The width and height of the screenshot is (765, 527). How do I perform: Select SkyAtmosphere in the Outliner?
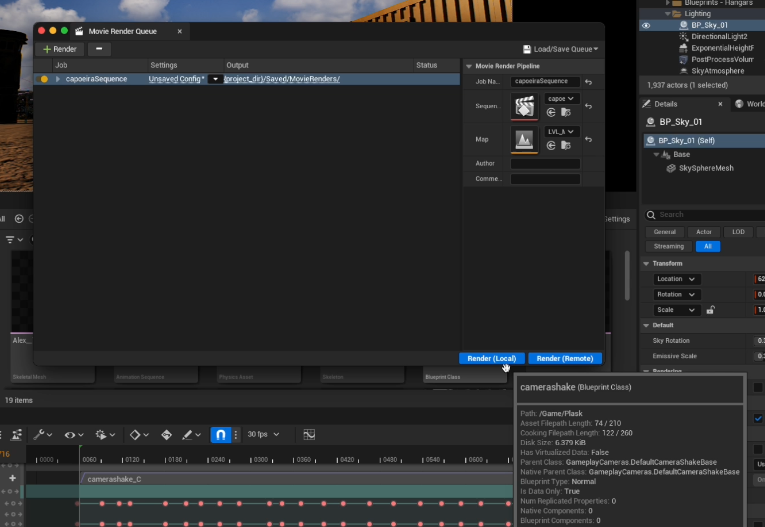[x=717, y=71]
